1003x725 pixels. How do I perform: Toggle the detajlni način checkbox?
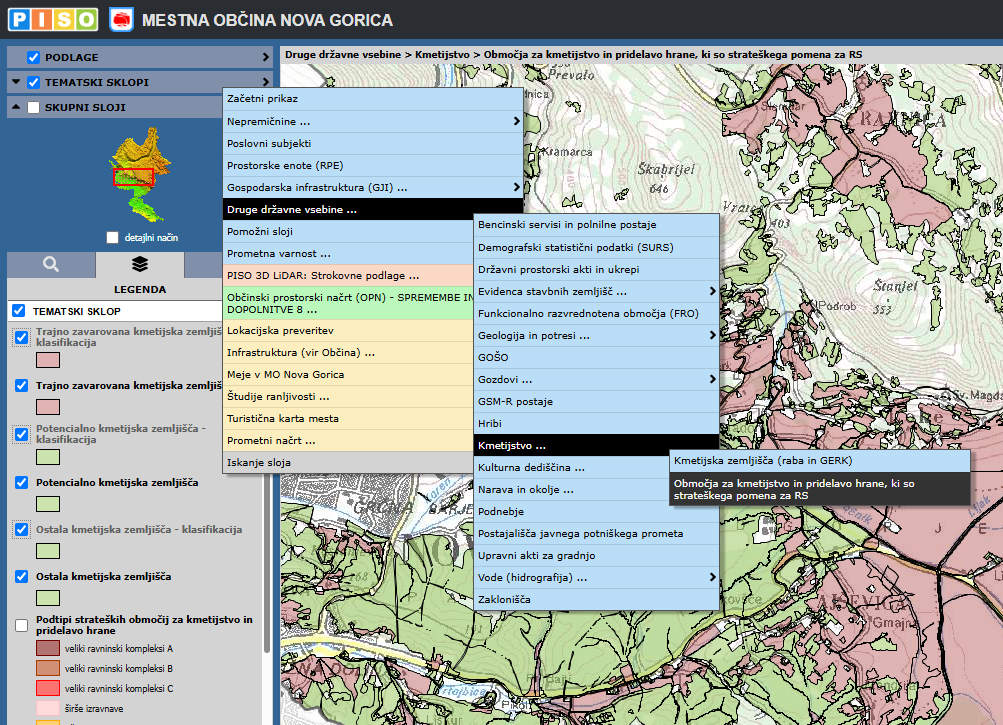(x=112, y=237)
